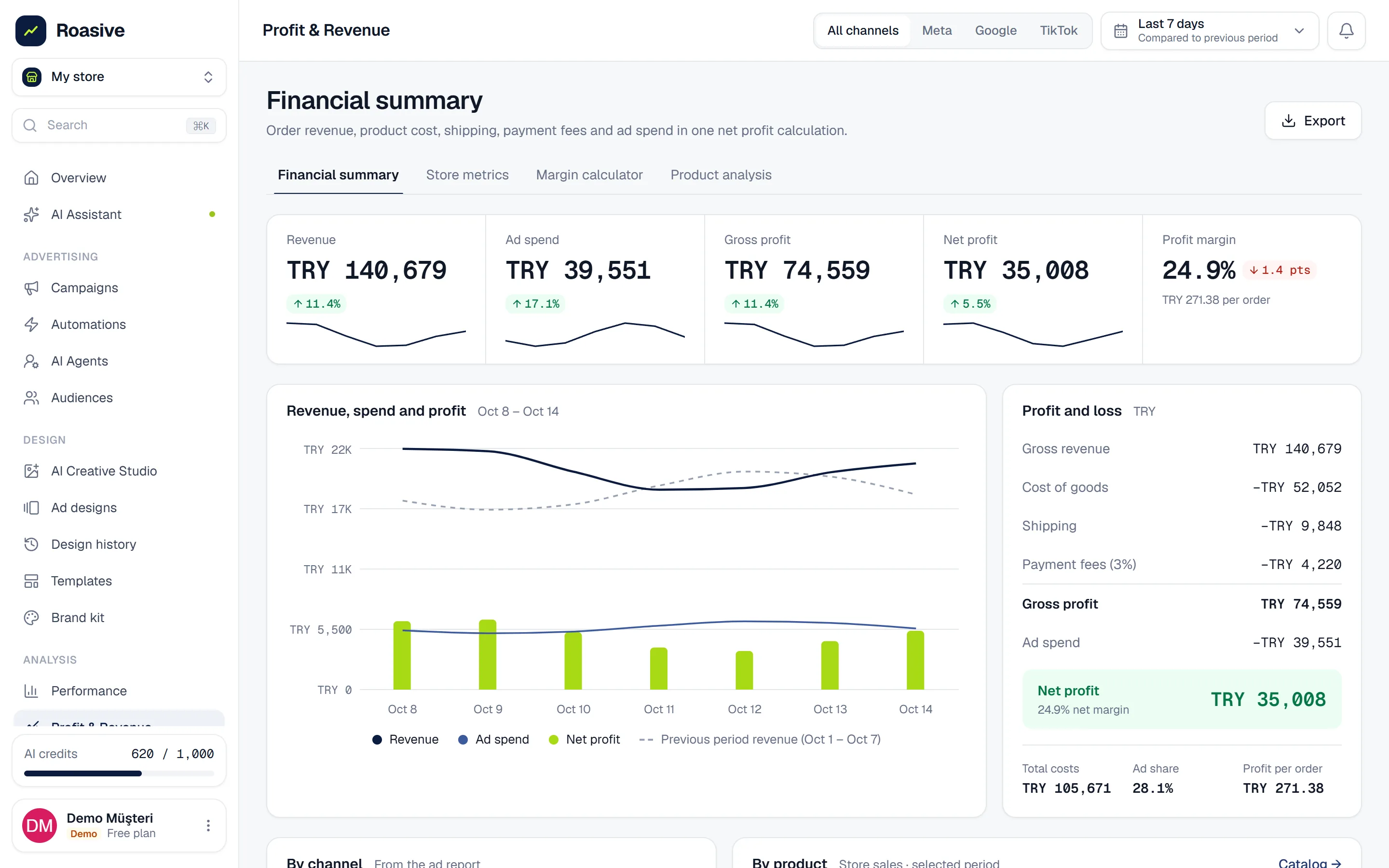This screenshot has height=868, width=1389.
Task: Toggle Previous period revenue legend entry
Action: [760, 739]
